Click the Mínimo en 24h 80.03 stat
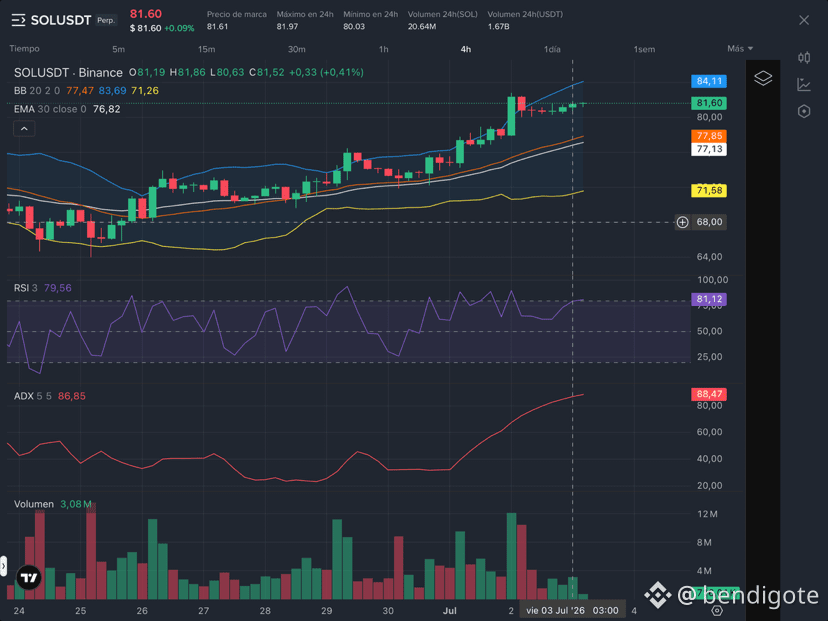 [x=370, y=20]
